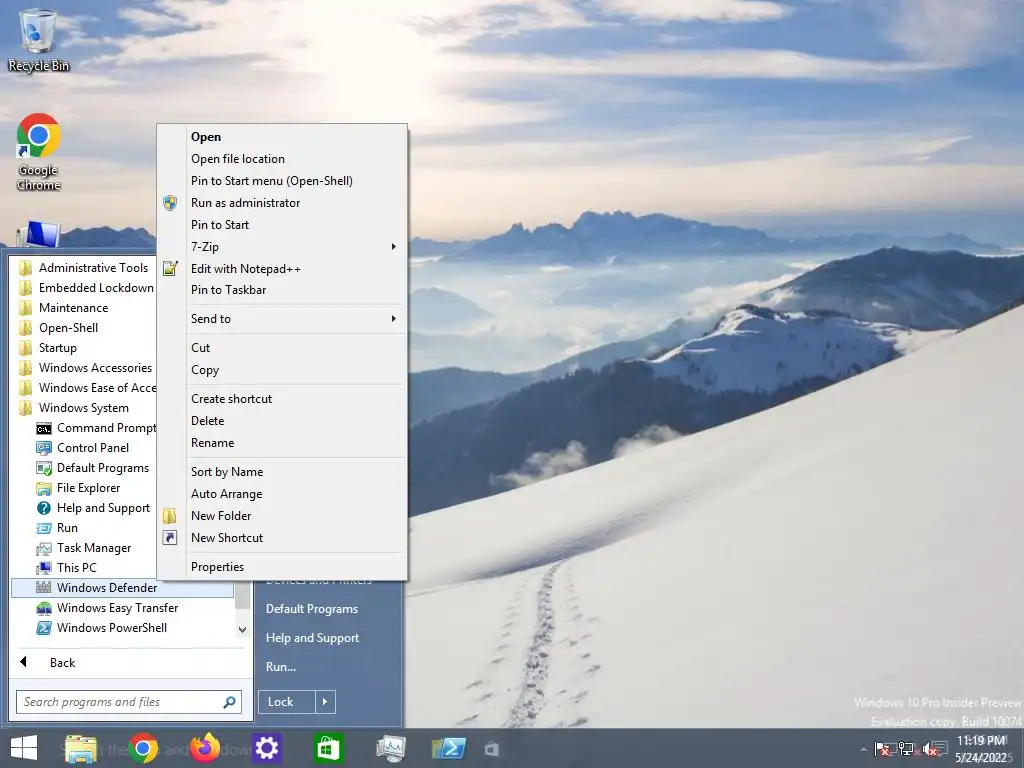The height and width of the screenshot is (768, 1024).
Task: Click the network icon in the system tray
Action: [906, 748]
